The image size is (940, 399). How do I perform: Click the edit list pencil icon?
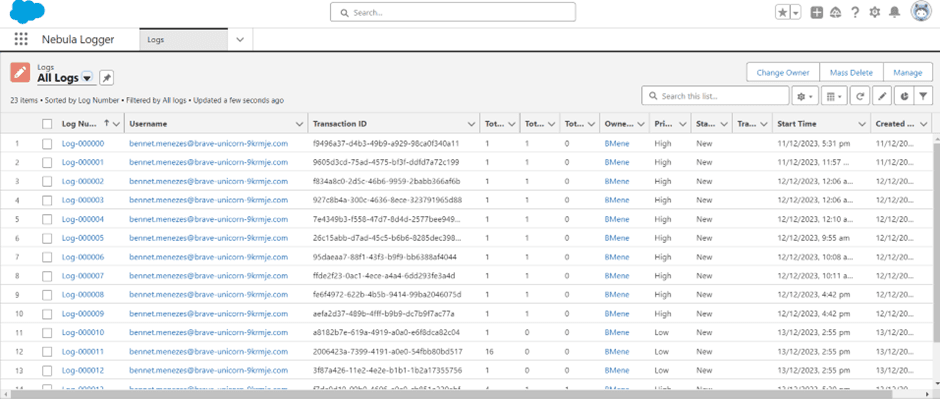[x=881, y=96]
